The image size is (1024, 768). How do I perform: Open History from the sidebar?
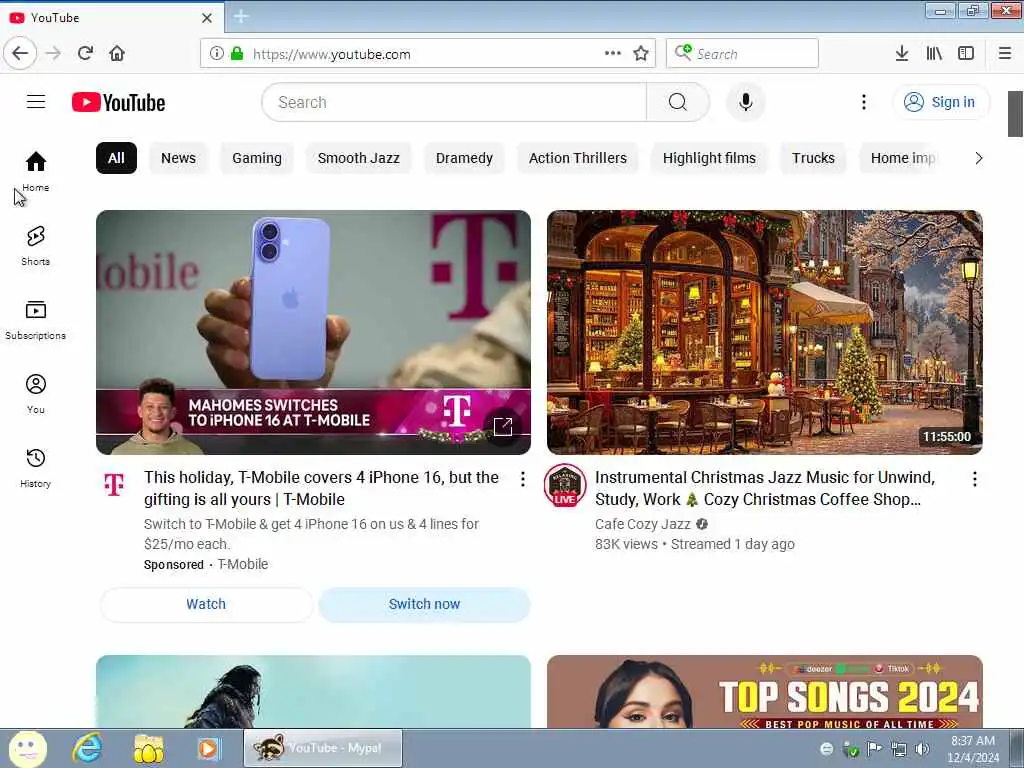[x=36, y=468]
